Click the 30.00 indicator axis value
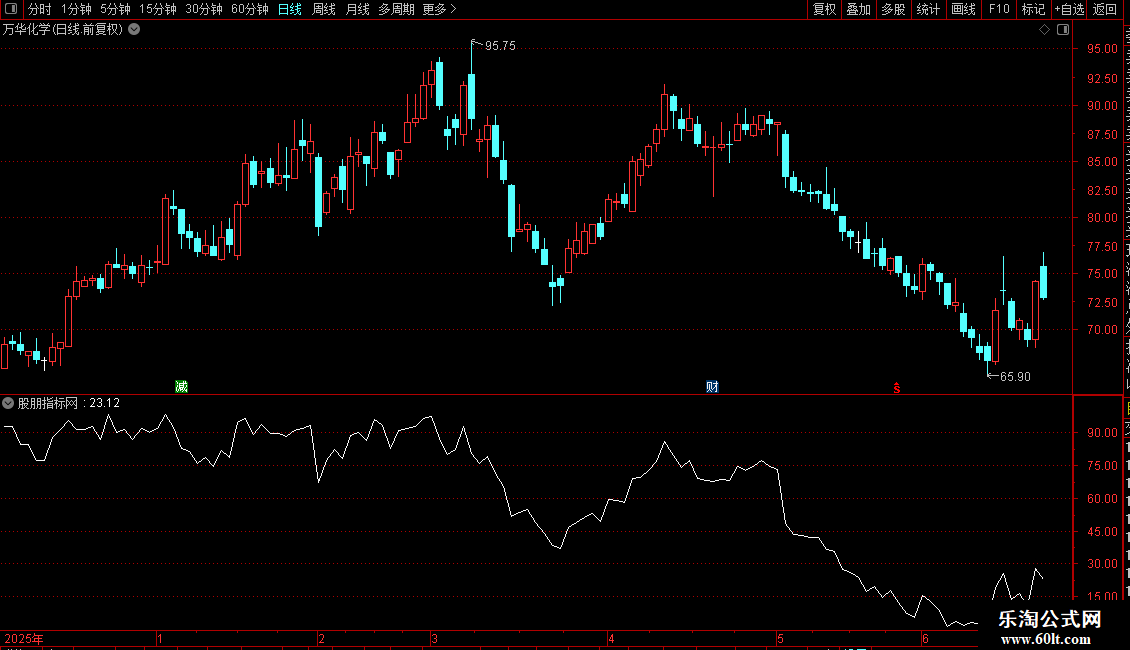Viewport: 1130px width, 650px height. click(1103, 564)
